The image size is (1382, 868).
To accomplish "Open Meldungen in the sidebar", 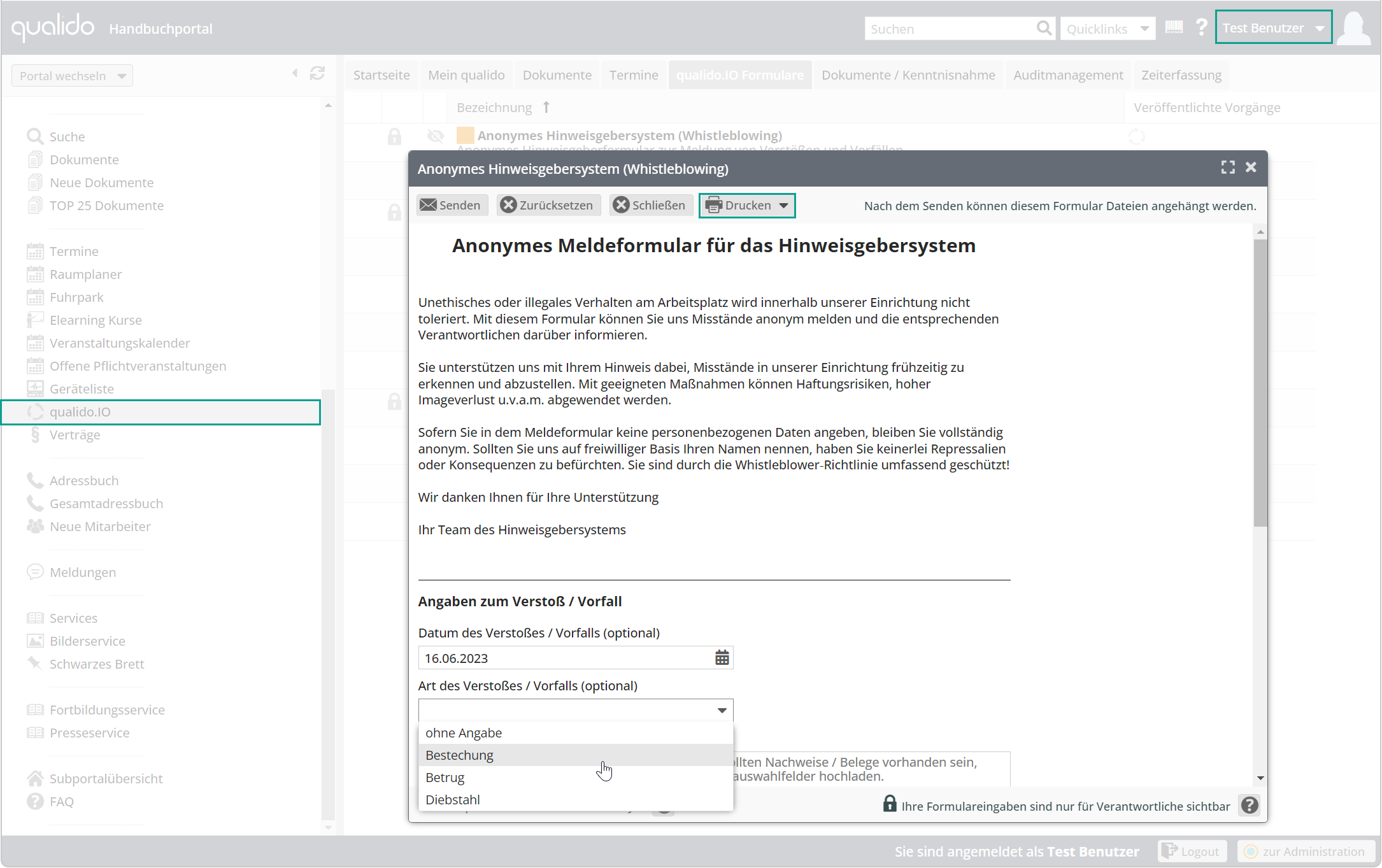I will [x=83, y=573].
